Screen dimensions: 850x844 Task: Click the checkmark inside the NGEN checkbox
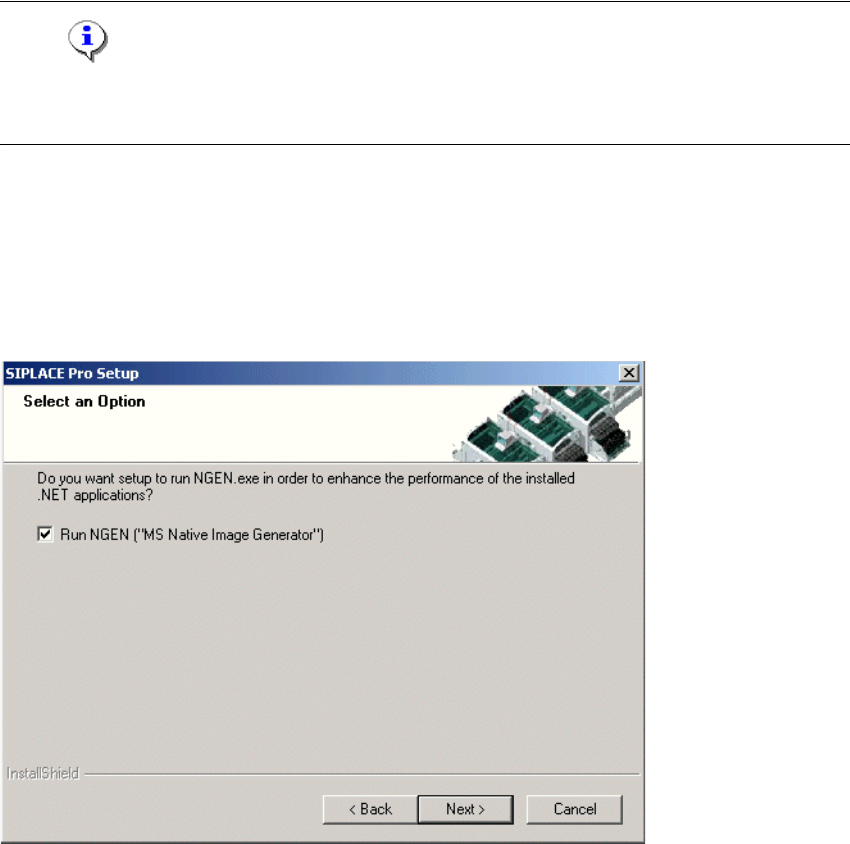[x=45, y=534]
